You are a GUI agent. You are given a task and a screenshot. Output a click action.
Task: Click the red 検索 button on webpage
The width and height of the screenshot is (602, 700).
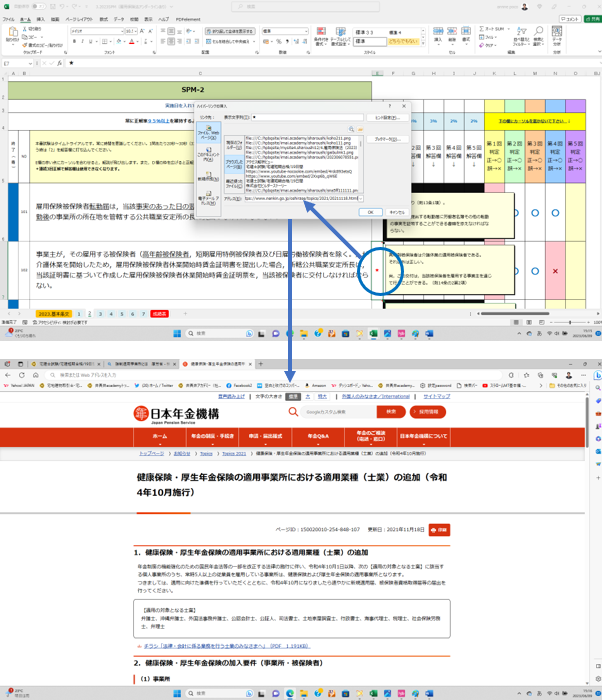[x=391, y=412]
